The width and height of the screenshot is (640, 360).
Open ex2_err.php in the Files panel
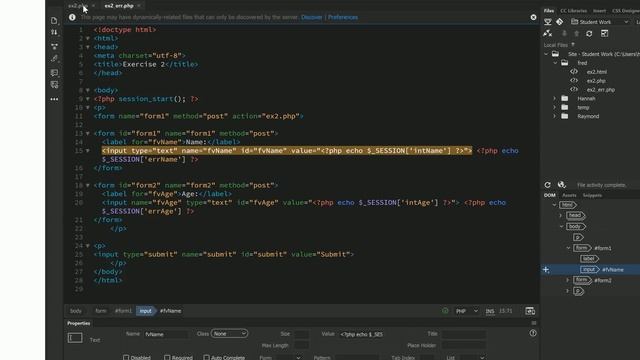[x=600, y=90]
